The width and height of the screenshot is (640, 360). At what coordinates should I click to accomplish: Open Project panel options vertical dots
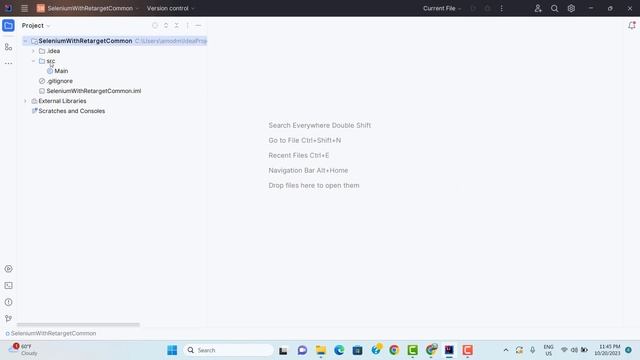(187, 25)
